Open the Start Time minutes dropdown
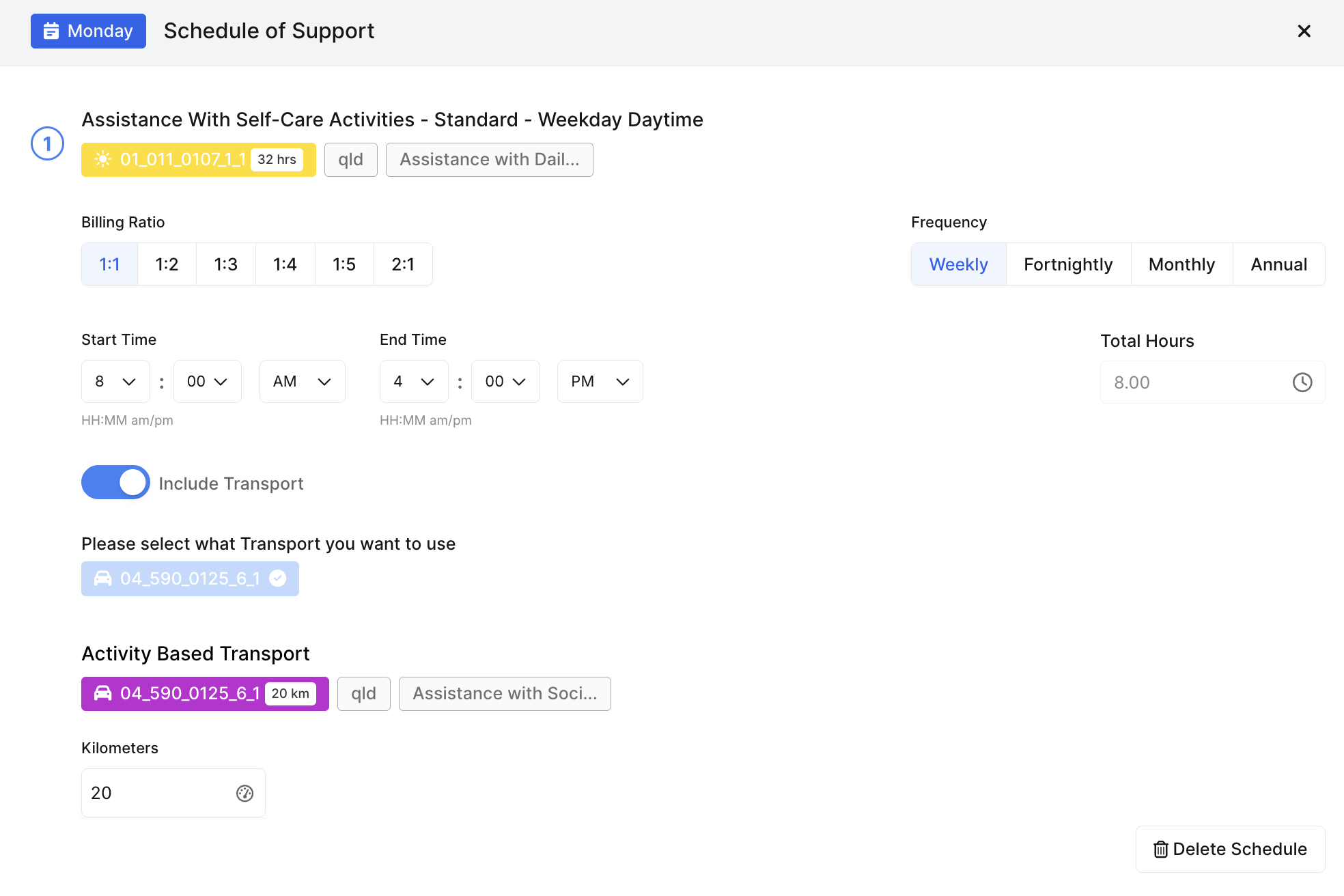 point(208,381)
